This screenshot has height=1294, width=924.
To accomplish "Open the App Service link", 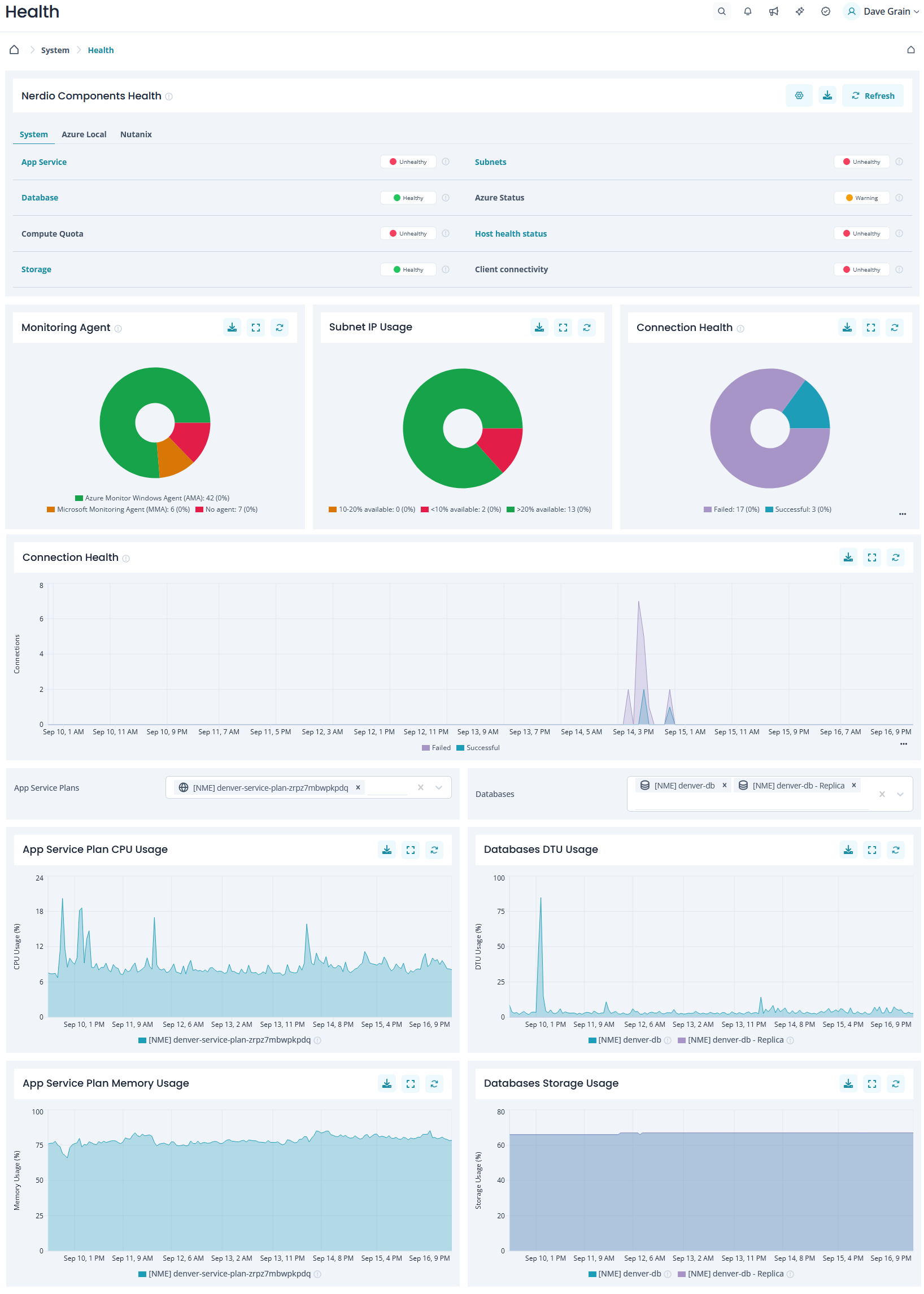I will tap(44, 162).
